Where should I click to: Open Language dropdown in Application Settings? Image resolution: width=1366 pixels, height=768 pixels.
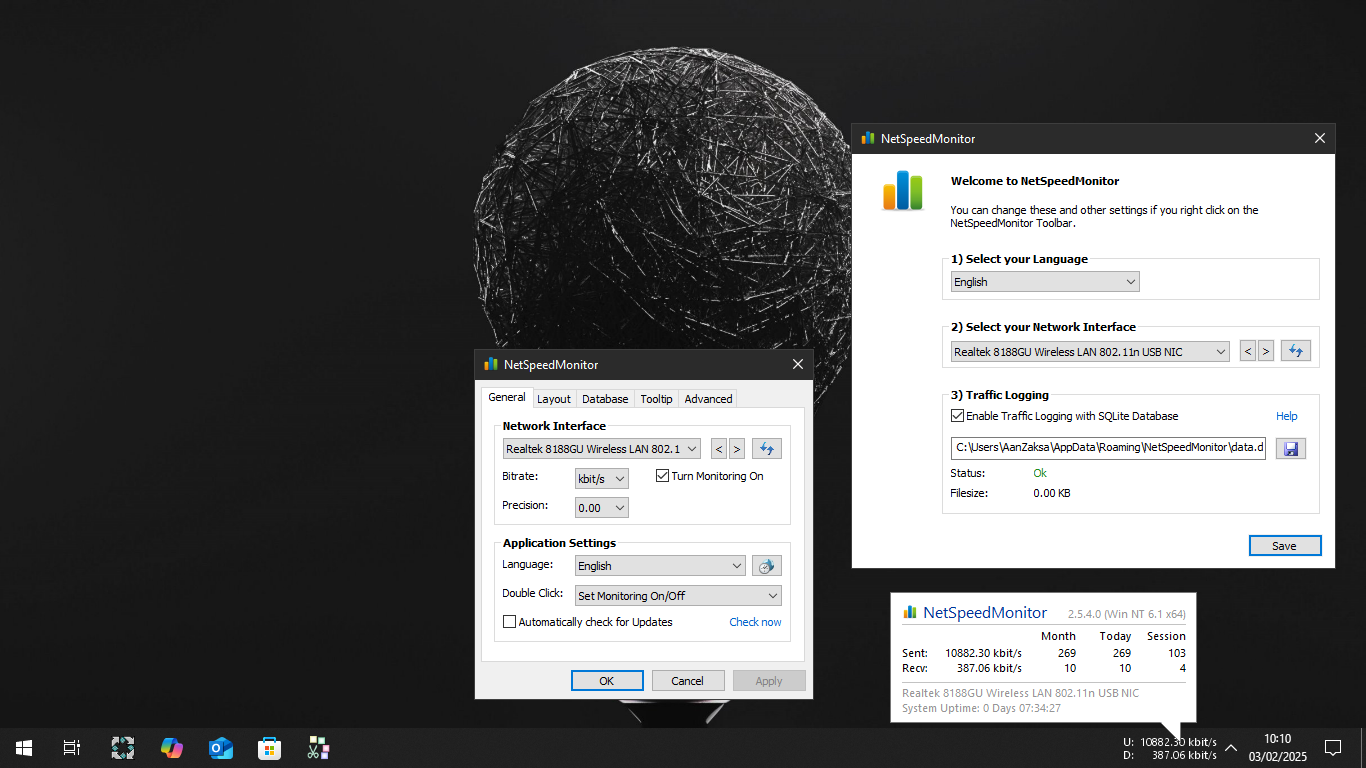660,566
